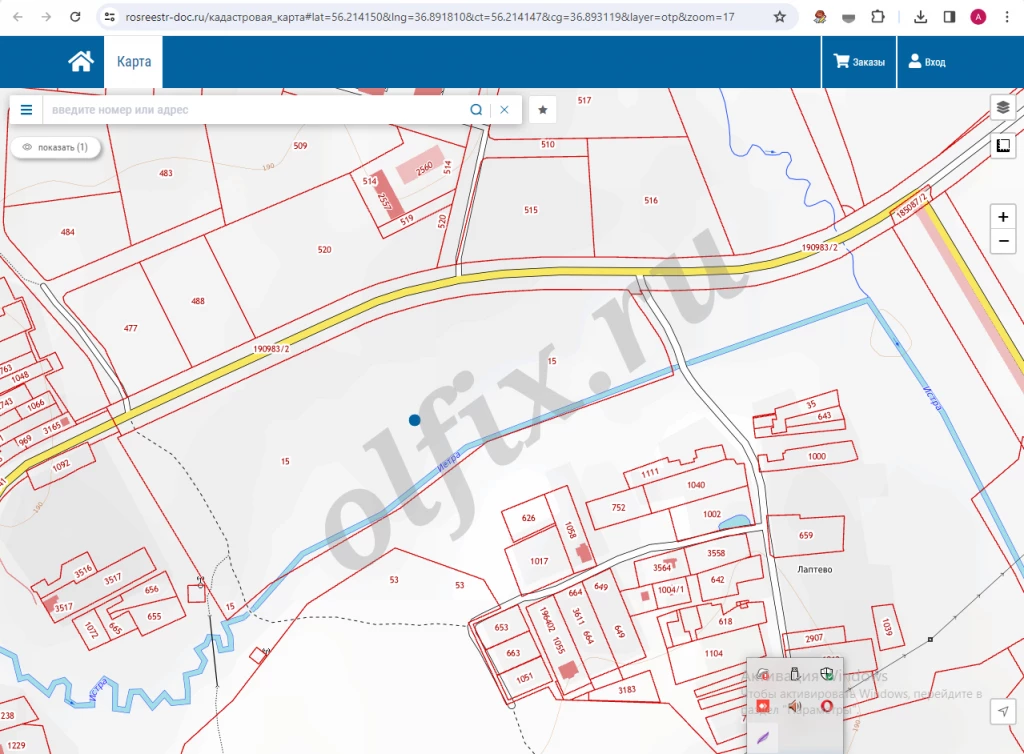The width and height of the screenshot is (1024, 754).
Task: Zoom out on the map
Action: pos(1003,241)
